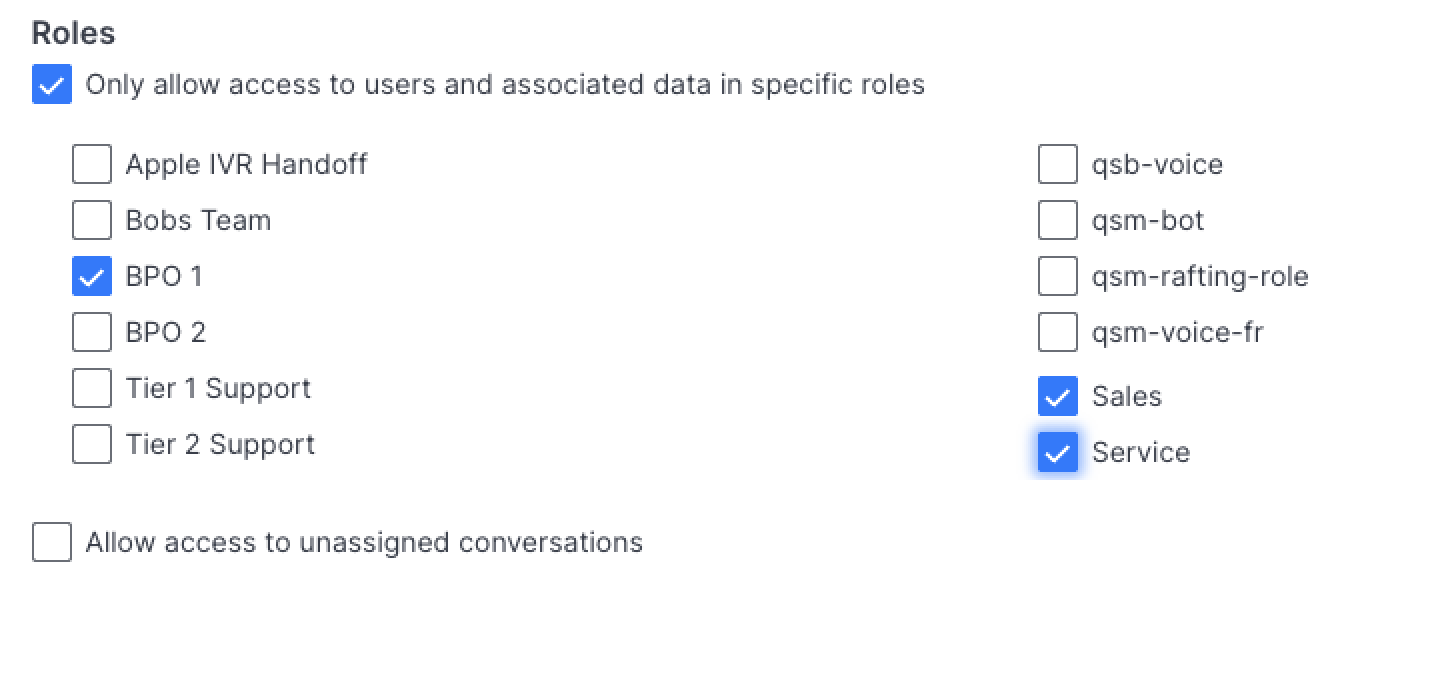Enable the Apple IVR Handoff role
The height and width of the screenshot is (678, 1452).
pyautogui.click(x=92, y=164)
